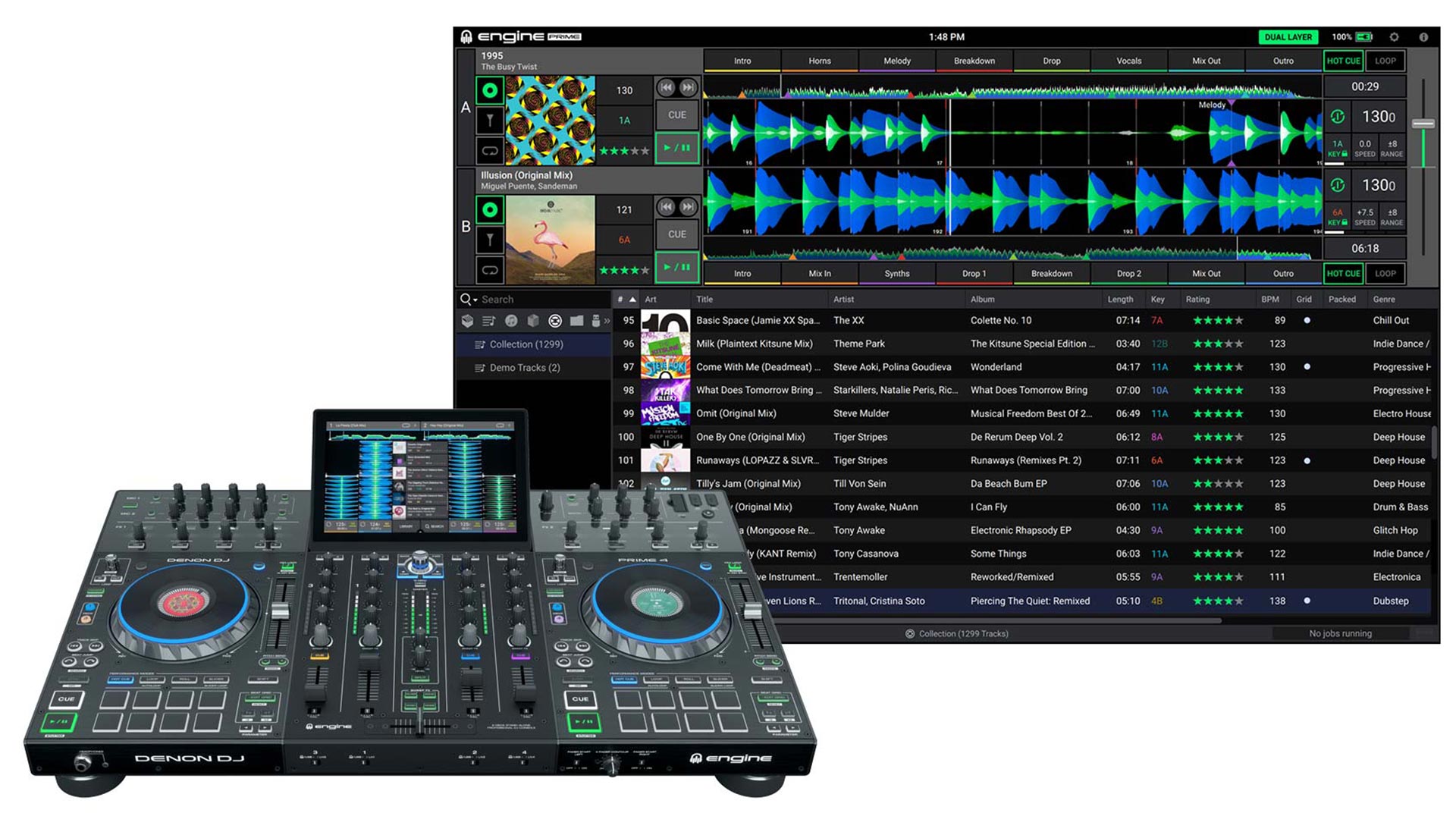The image size is (1456, 835).
Task: Skip to next track on deck B
Action: click(x=687, y=206)
